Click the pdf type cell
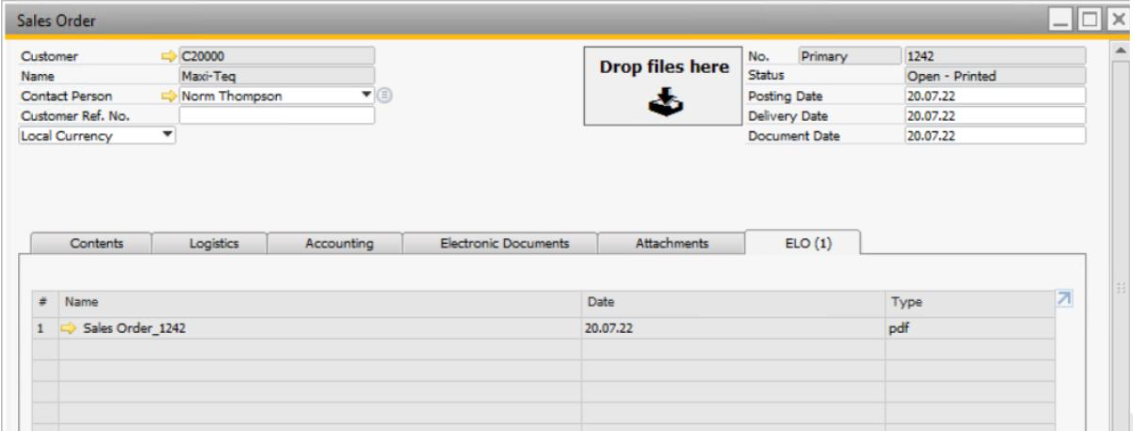This screenshot has height=431, width=1133. click(x=970, y=328)
